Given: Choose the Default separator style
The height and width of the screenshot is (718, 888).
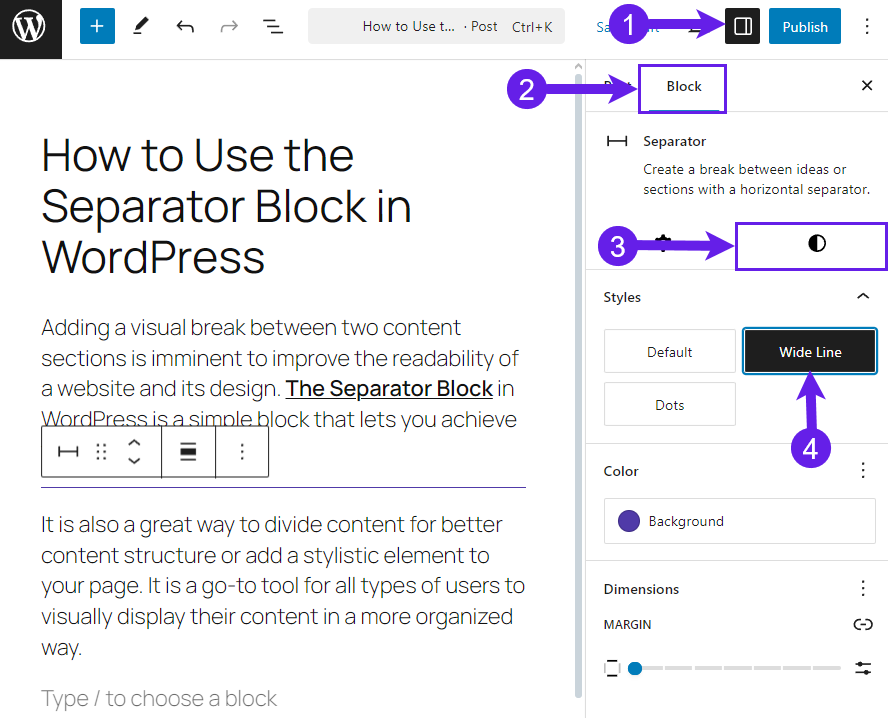Looking at the screenshot, I should (669, 352).
